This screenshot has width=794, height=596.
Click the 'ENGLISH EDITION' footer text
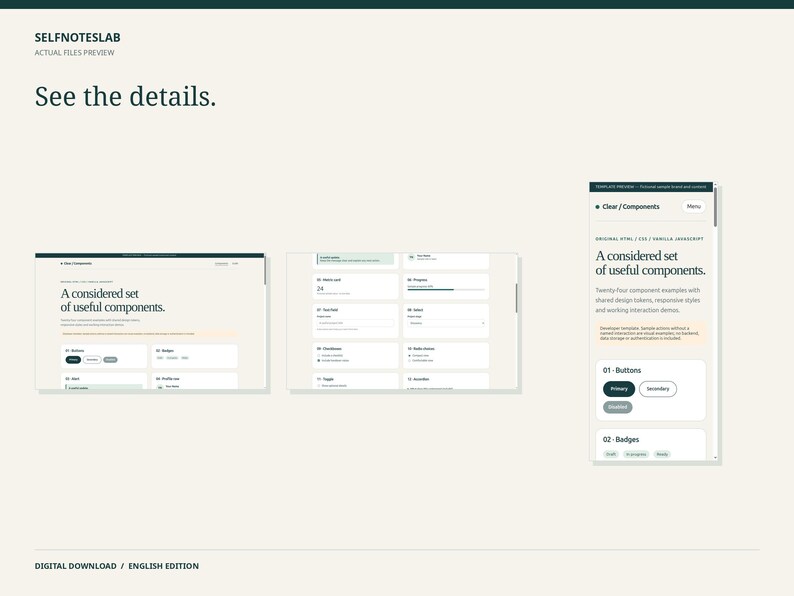tap(164, 566)
